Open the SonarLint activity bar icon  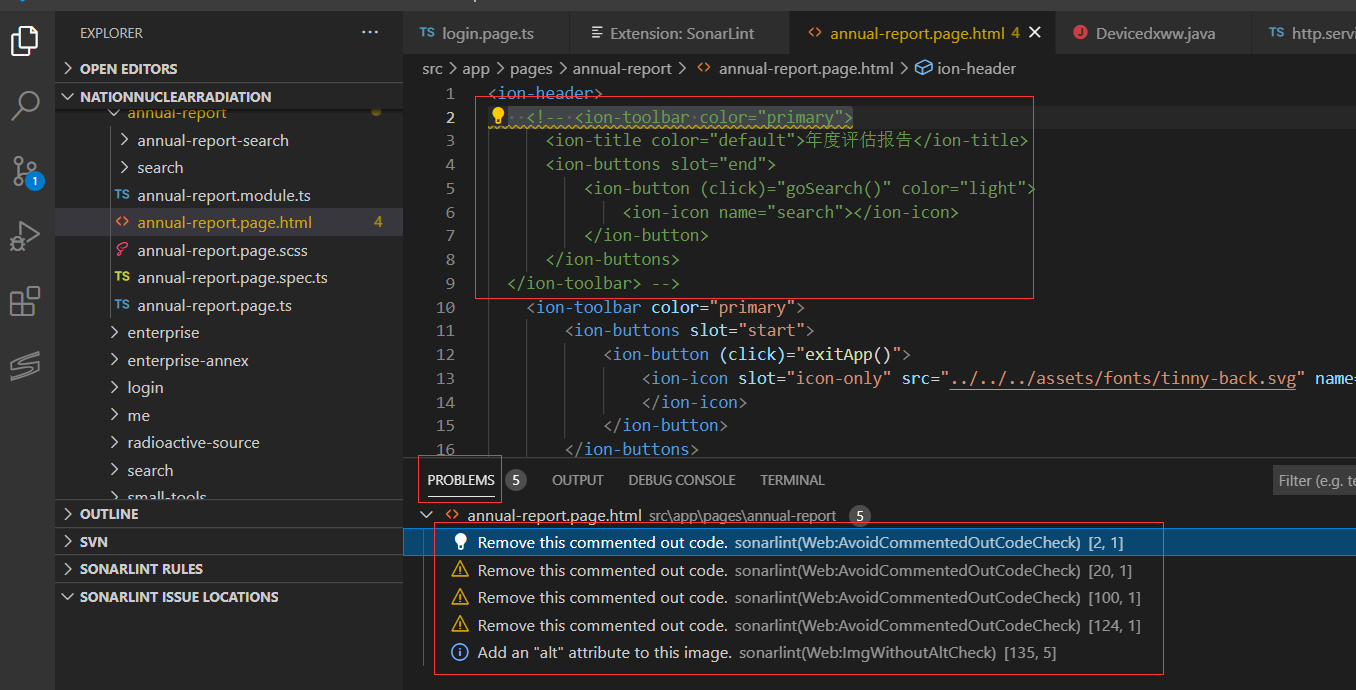25,366
